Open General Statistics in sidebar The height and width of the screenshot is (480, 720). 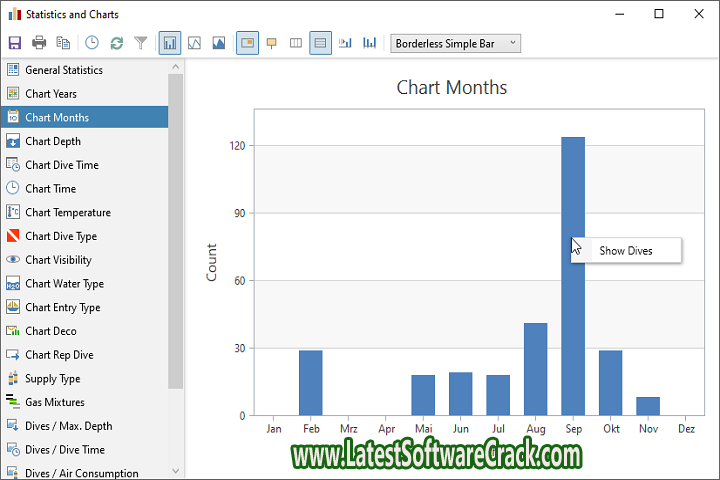pos(64,70)
